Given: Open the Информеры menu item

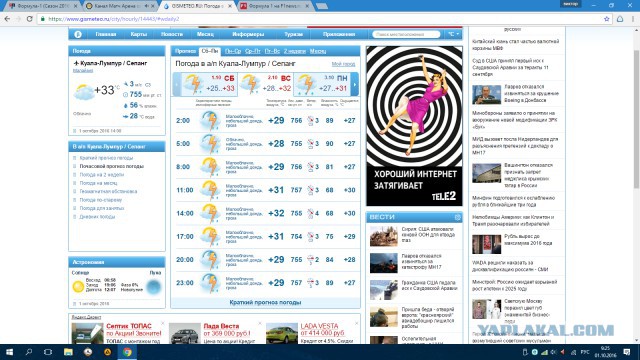Looking at the screenshot, I should 248,34.
